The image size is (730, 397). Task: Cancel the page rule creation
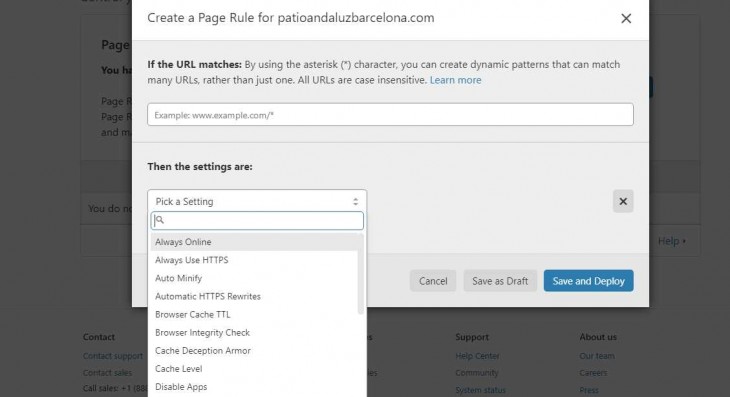[x=433, y=281]
